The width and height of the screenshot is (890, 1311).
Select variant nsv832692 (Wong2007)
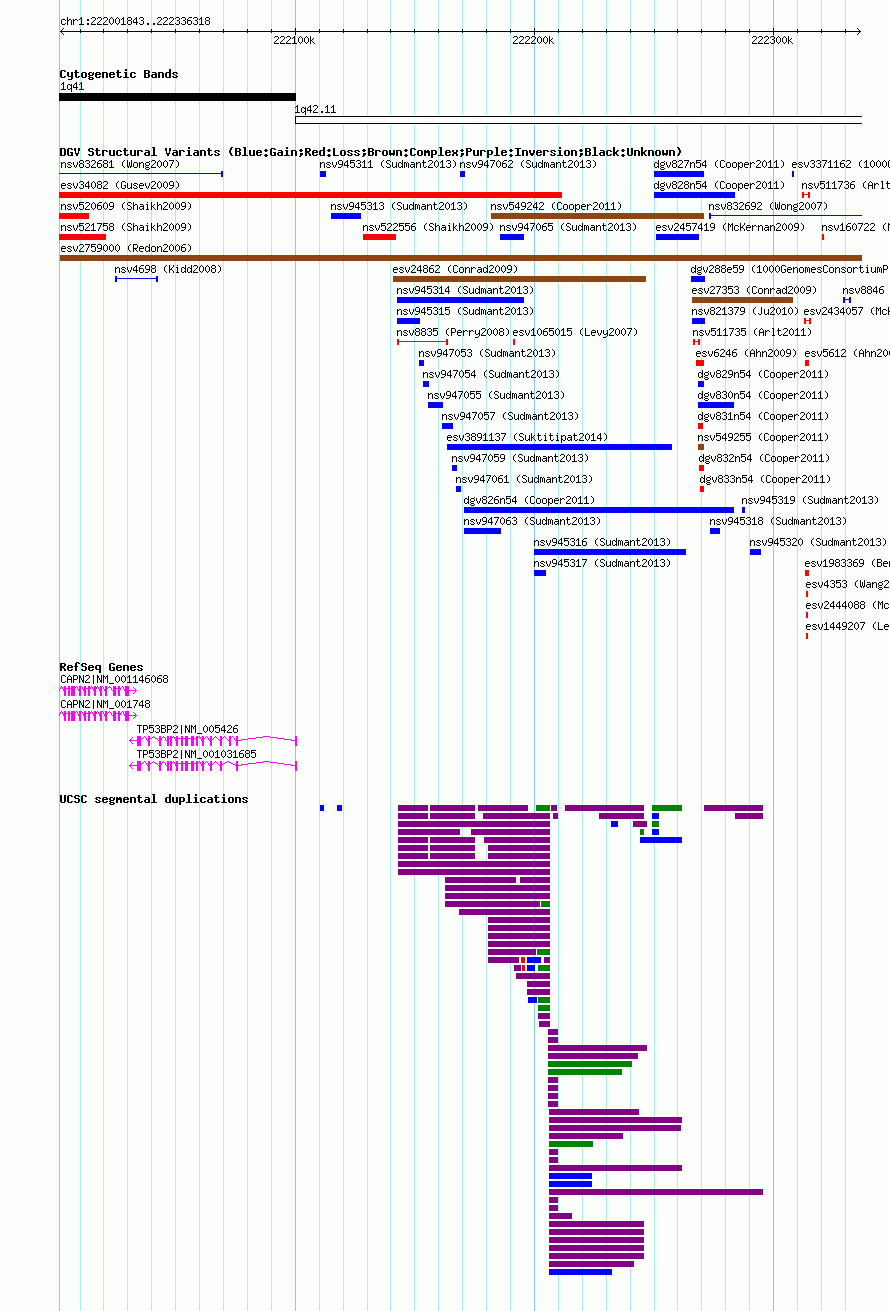point(768,206)
